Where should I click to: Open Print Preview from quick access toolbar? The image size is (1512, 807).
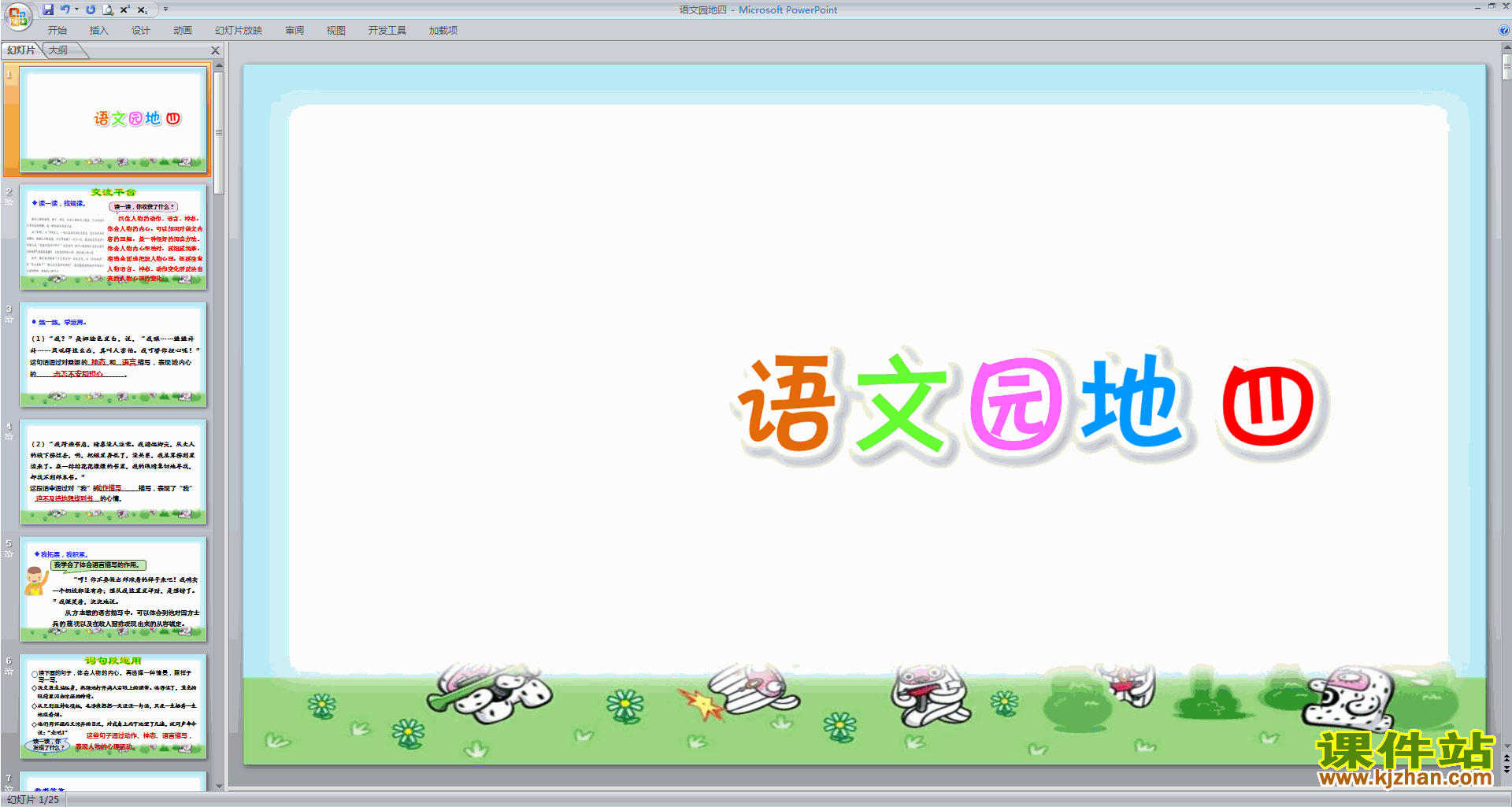click(108, 9)
